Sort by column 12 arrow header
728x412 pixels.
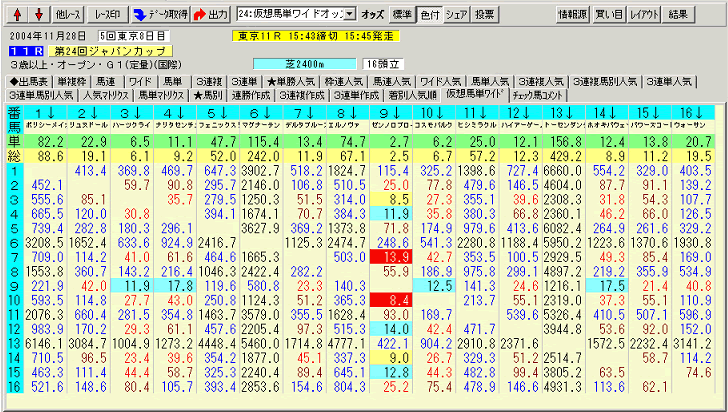[520, 112]
